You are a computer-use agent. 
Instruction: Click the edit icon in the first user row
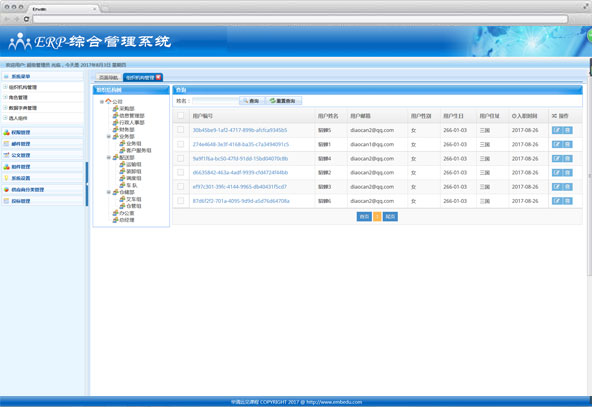(x=557, y=130)
